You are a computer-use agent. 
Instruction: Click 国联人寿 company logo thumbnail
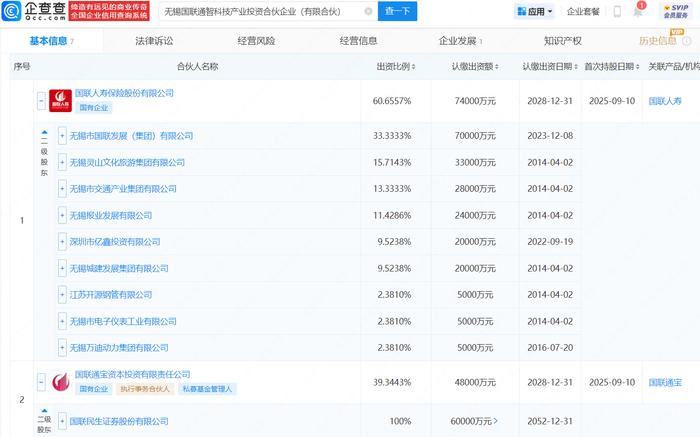click(60, 101)
